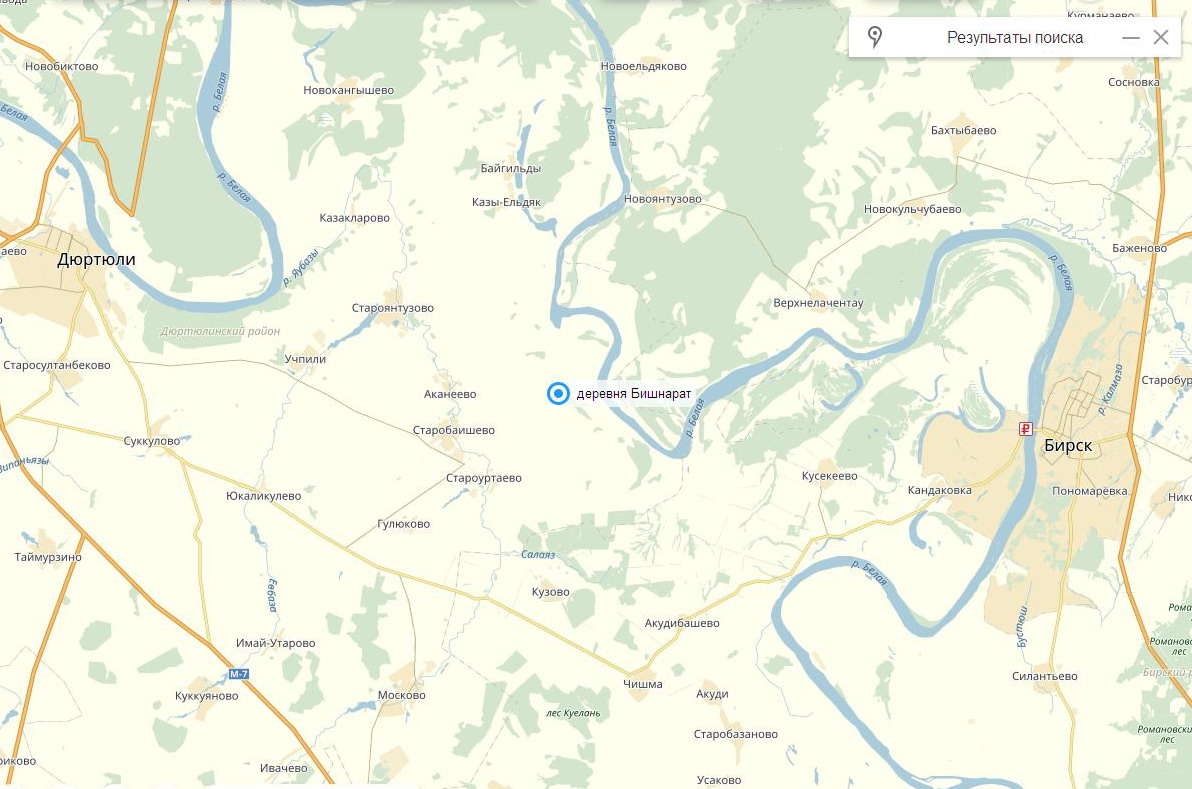The height and width of the screenshot is (789, 1192).
Task: Click the Новоянтузово village label
Action: pyautogui.click(x=662, y=199)
